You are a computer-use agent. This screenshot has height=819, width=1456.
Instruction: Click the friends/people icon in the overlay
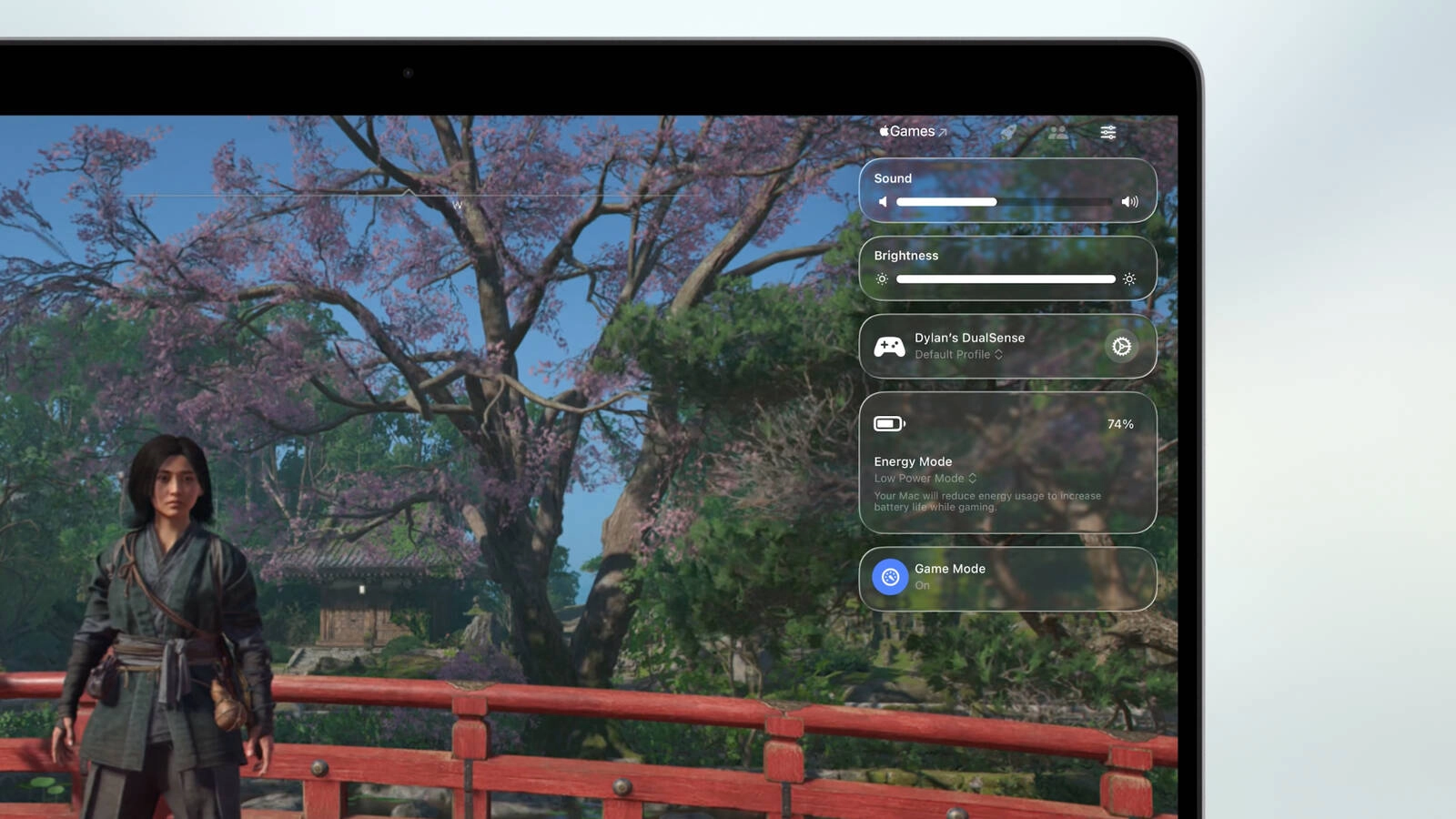(1057, 132)
